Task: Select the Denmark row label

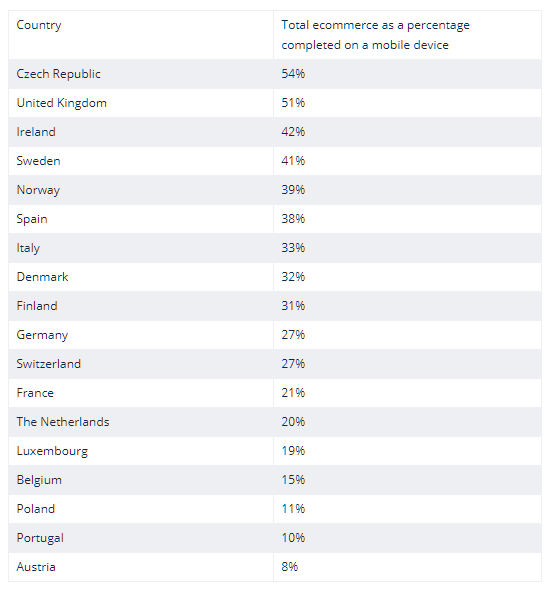Action: click(42, 277)
